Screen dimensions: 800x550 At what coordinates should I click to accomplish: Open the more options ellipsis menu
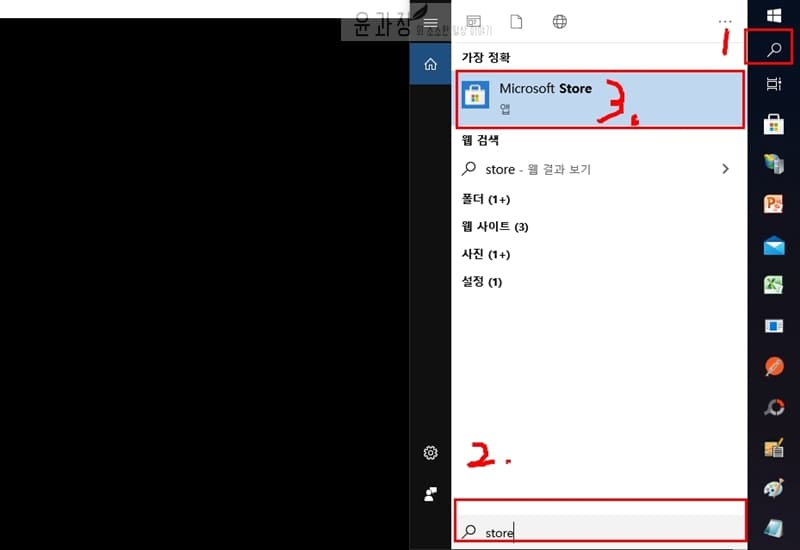coord(725,21)
